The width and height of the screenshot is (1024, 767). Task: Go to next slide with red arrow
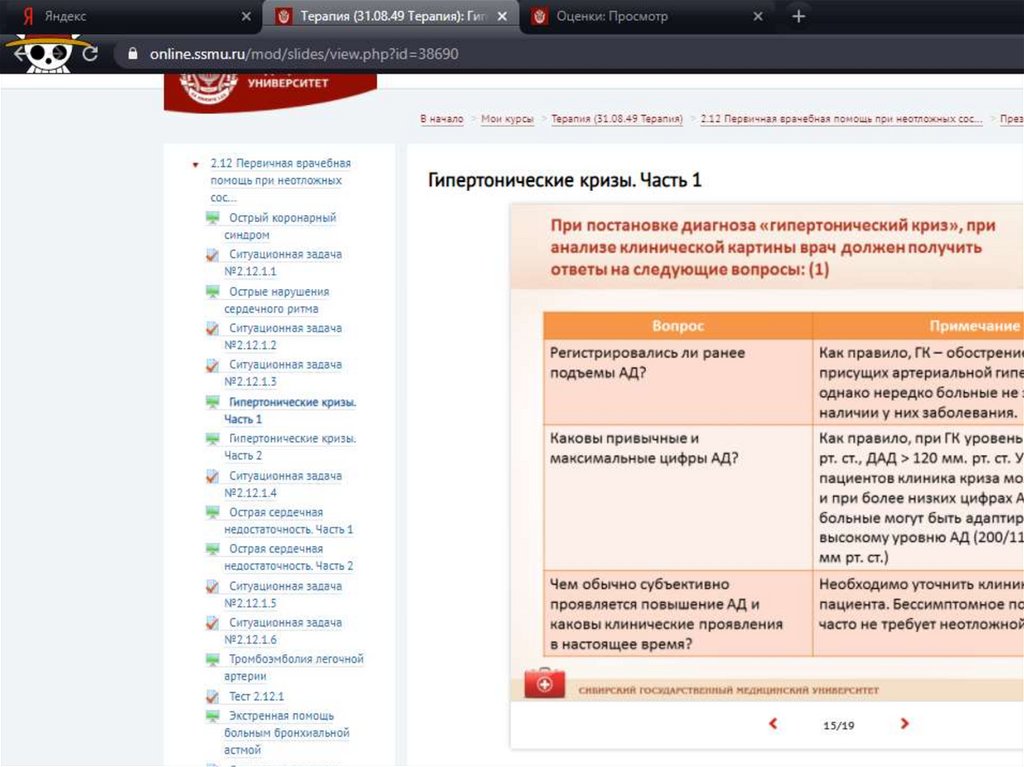tap(904, 723)
